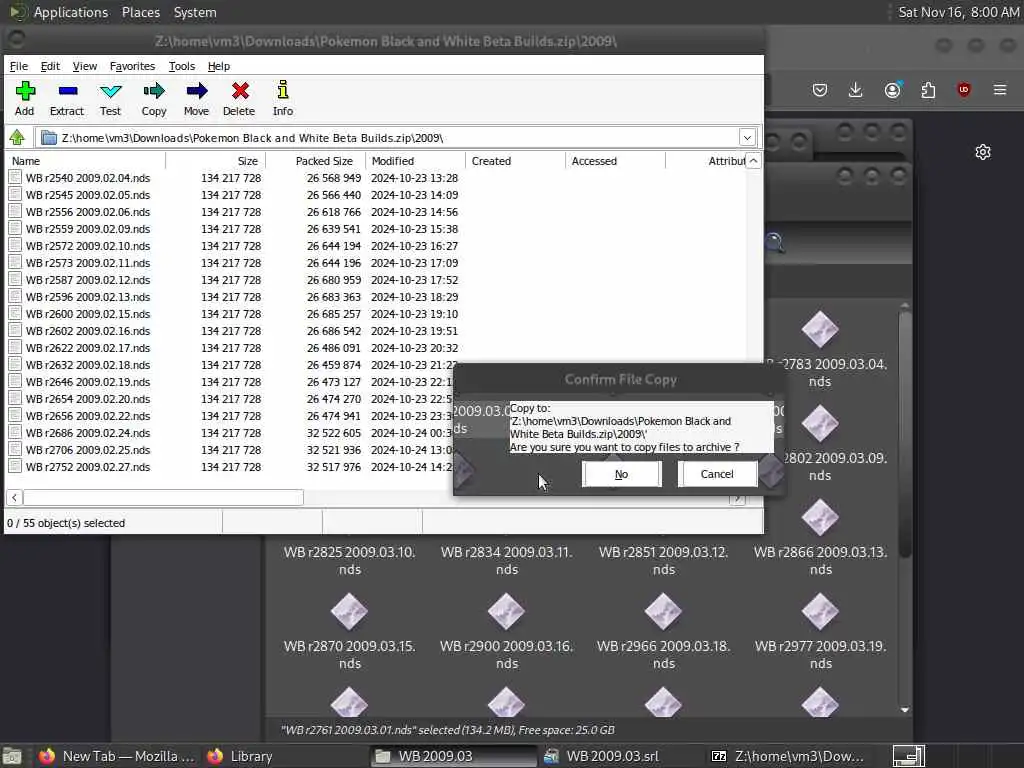Click the Delete toolbar icon
1024x768 pixels.
pos(239,98)
